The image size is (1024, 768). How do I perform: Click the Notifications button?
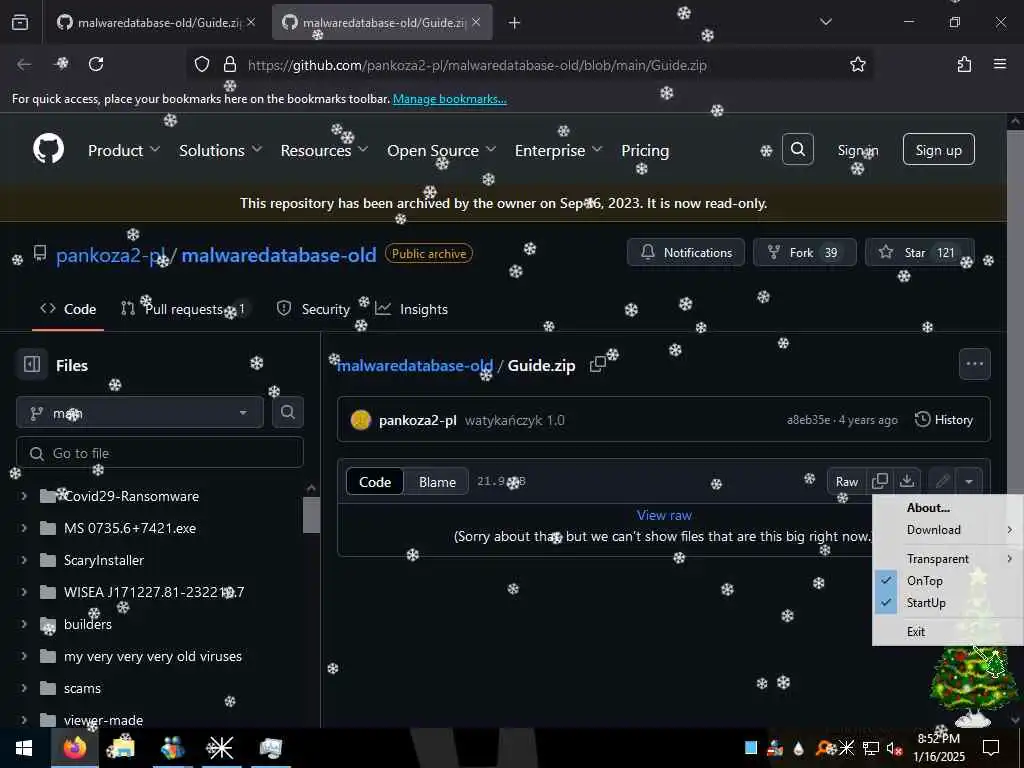tap(686, 252)
